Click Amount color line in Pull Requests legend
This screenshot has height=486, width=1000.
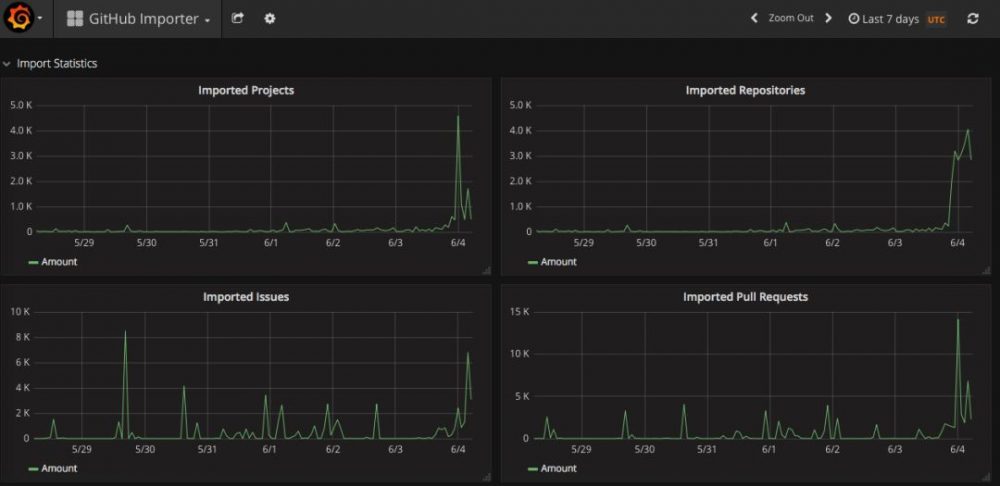coord(533,469)
